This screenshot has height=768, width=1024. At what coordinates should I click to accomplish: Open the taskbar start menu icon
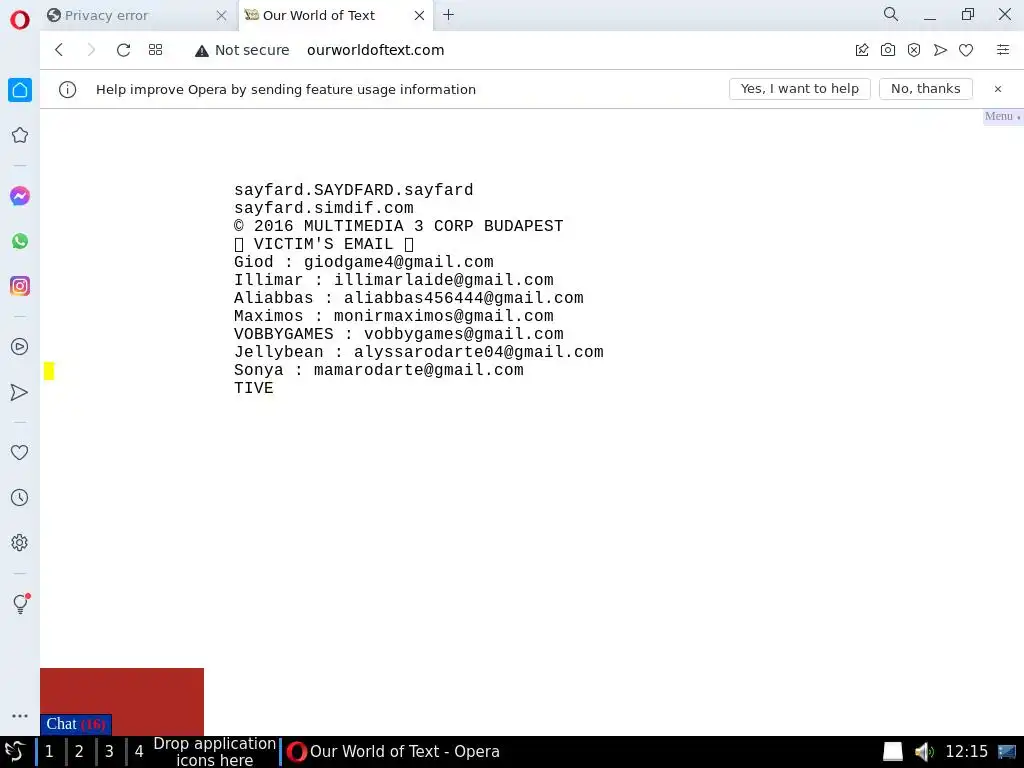tap(14, 752)
